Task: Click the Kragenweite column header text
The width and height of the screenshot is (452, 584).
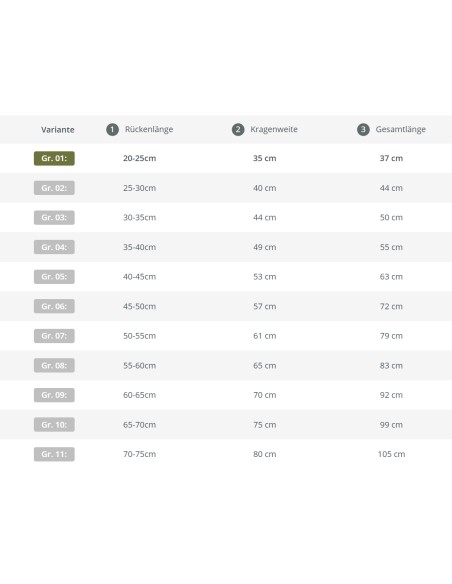Action: tap(274, 130)
